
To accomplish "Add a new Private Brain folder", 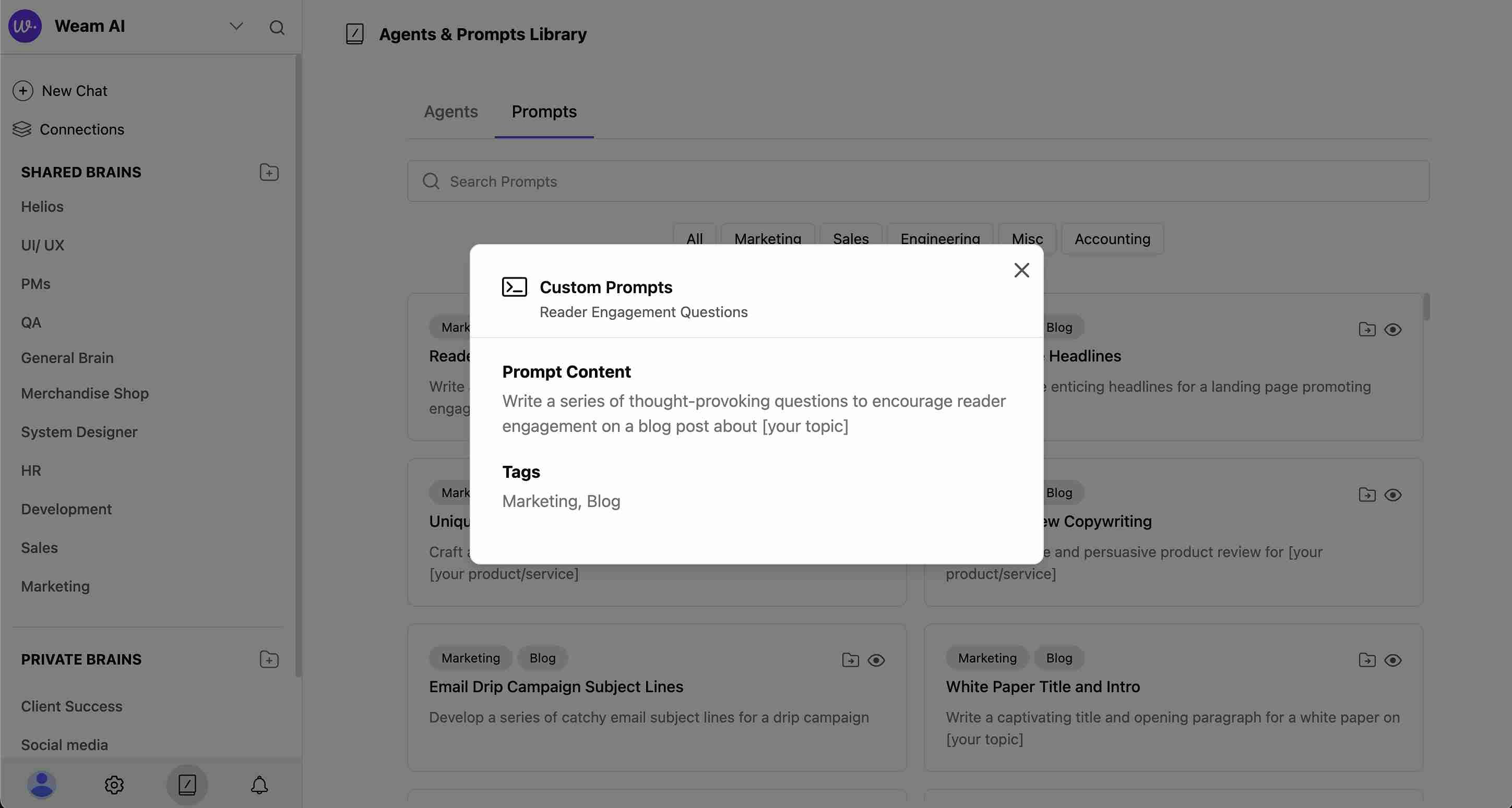I will coord(269,659).
